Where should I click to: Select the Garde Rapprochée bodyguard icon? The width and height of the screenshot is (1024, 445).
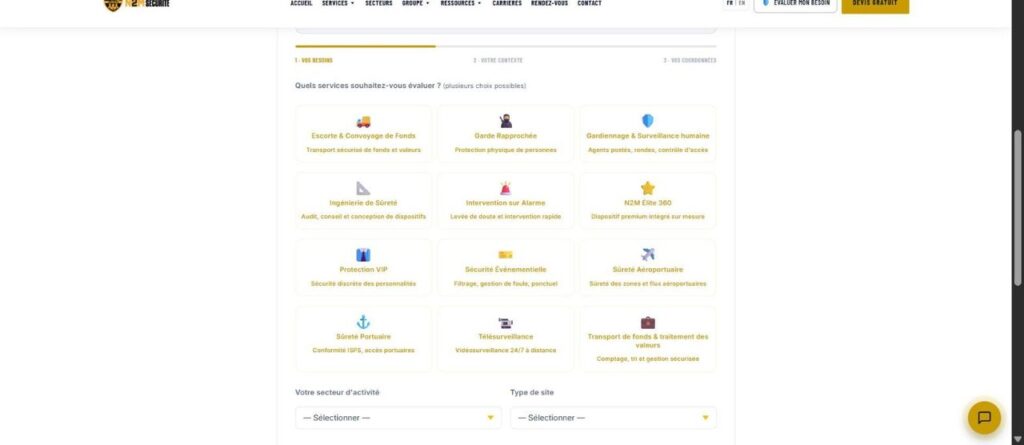pos(505,121)
